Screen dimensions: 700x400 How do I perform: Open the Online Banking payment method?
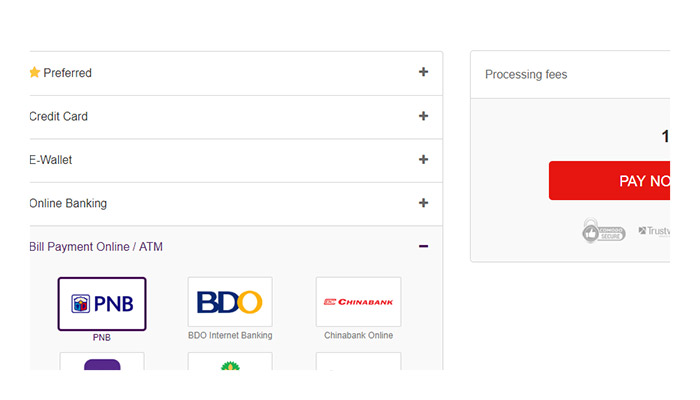pyautogui.click(x=68, y=203)
